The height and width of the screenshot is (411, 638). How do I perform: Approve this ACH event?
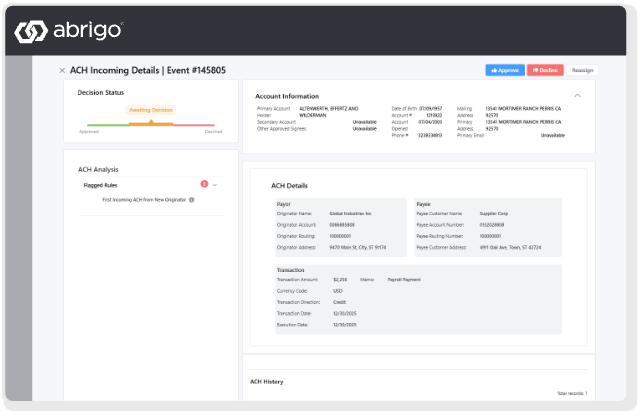(505, 70)
